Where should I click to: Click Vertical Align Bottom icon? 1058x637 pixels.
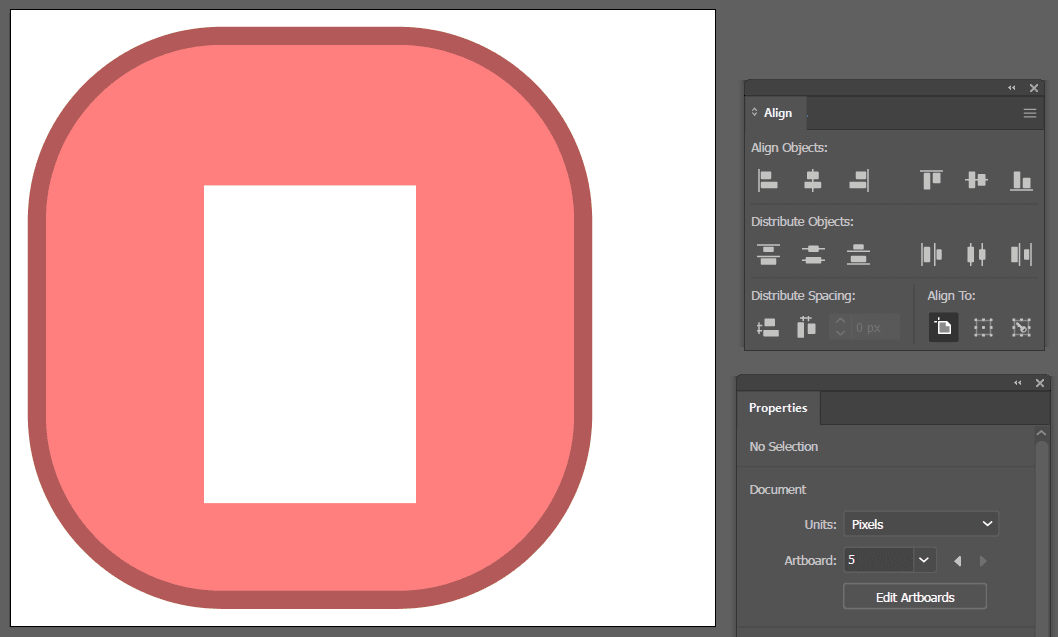pyautogui.click(x=1022, y=180)
